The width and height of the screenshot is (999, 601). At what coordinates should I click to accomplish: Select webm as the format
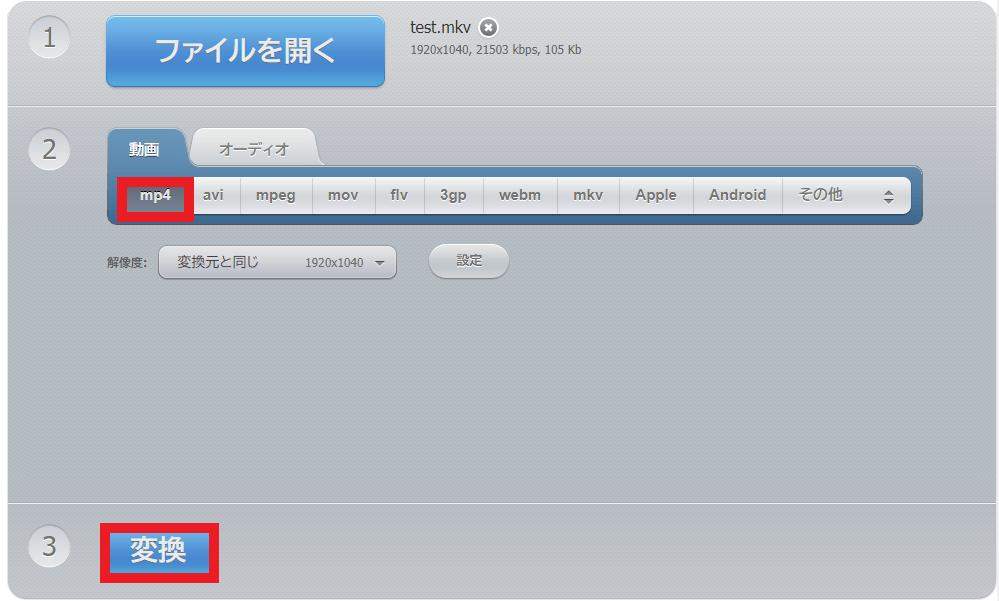[x=521, y=195]
